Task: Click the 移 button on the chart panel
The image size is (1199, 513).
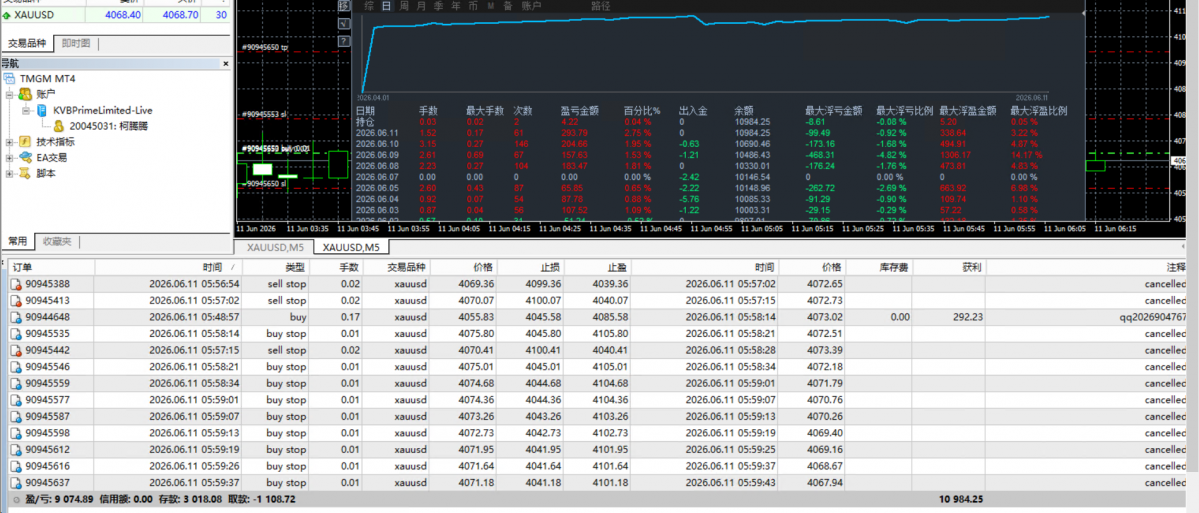Action: [x=344, y=5]
